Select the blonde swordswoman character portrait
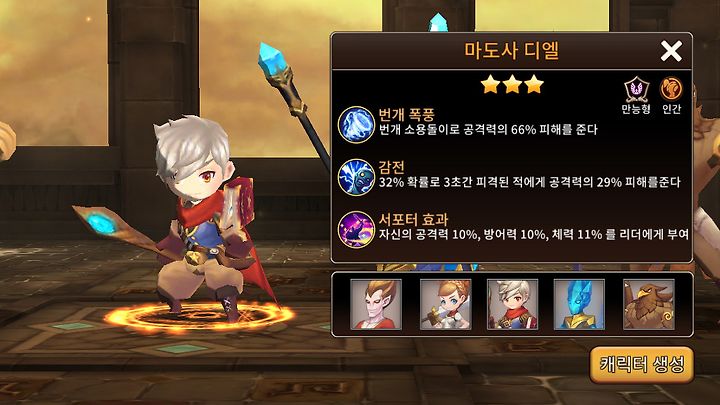This screenshot has width=720, height=405. click(445, 304)
